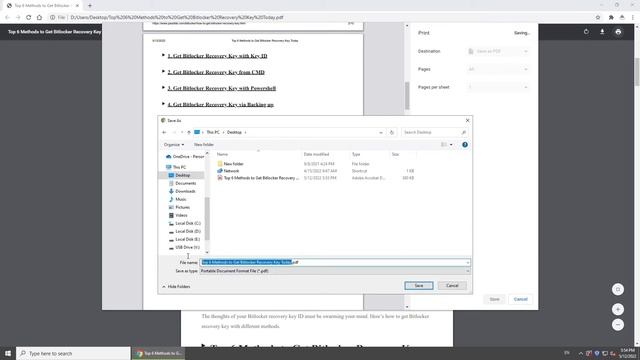The width and height of the screenshot is (640, 360).
Task: Select the Top 6 Methods browser tab
Action: pyautogui.click(x=42, y=6)
